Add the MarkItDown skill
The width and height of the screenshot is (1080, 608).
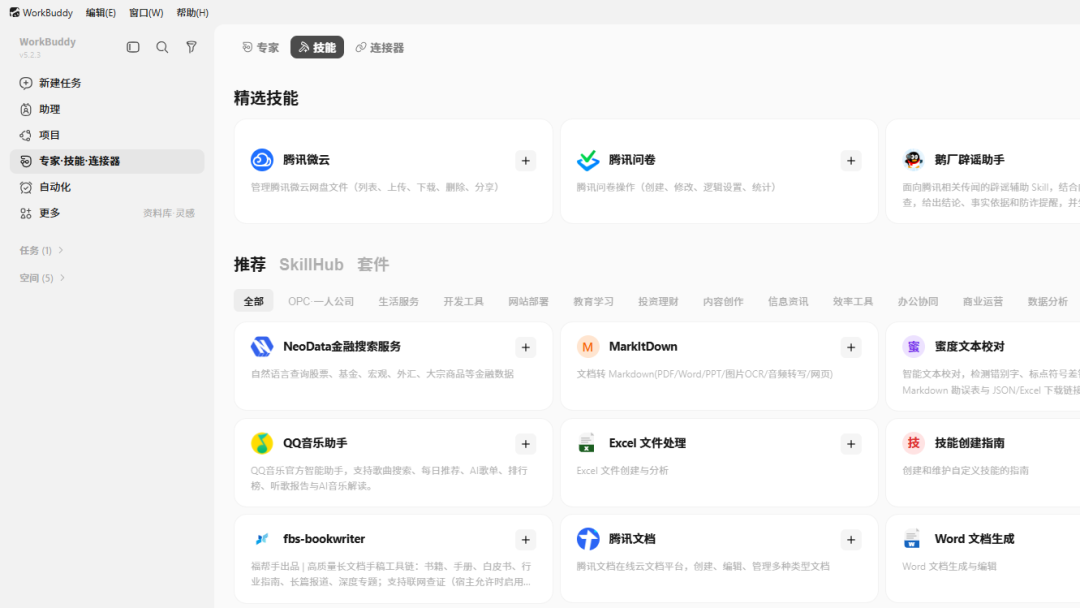click(x=851, y=347)
